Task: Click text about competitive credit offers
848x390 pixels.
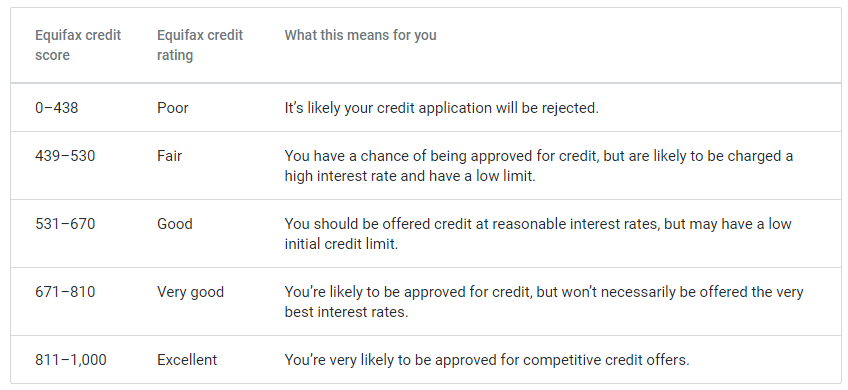Action: coord(487,360)
